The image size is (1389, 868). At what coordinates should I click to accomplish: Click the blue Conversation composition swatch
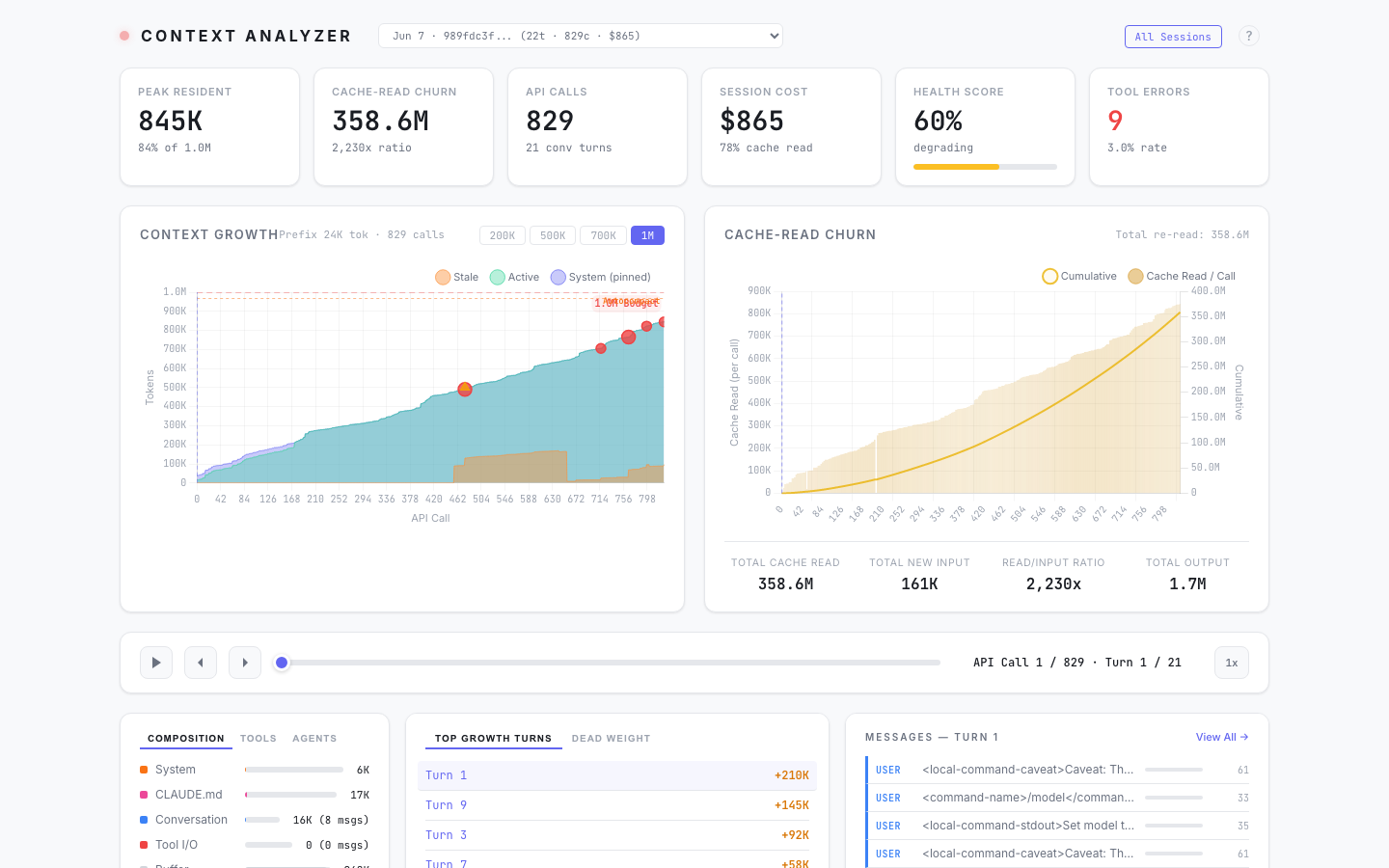click(x=144, y=820)
